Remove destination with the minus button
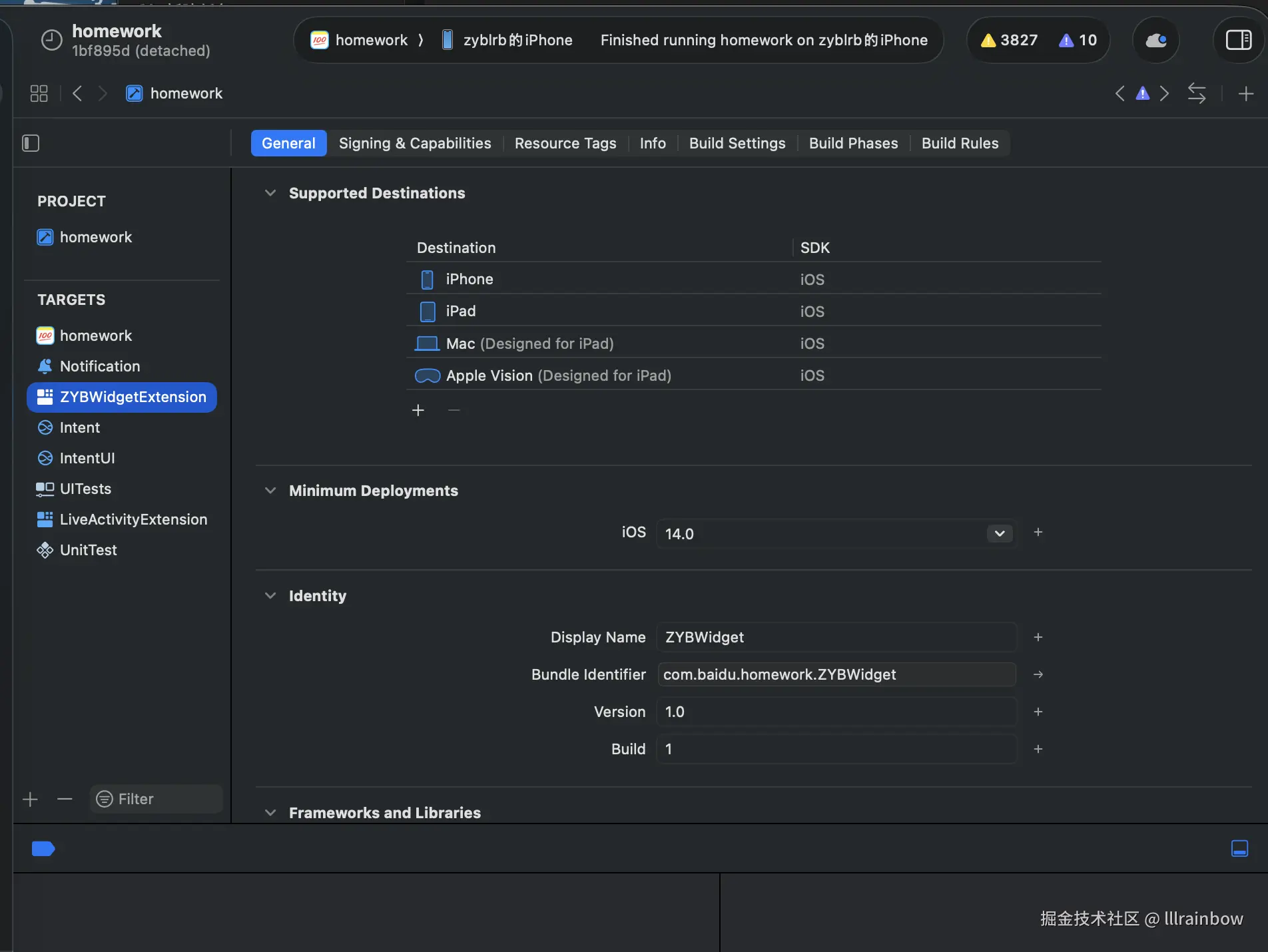 454,410
